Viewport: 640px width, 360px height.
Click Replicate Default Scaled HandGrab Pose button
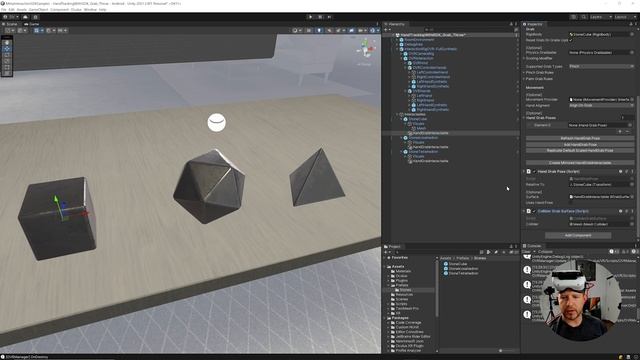click(x=580, y=151)
